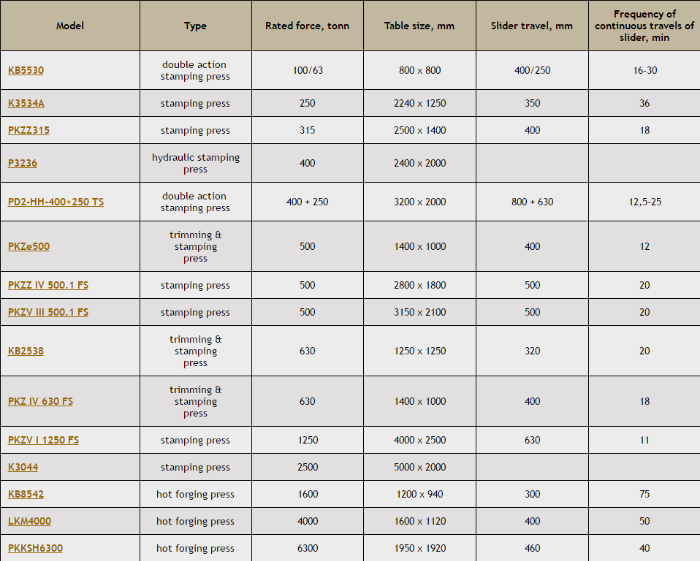Open the PD2-HH-400+250 TS link
This screenshot has height=561, width=700.
(x=56, y=202)
